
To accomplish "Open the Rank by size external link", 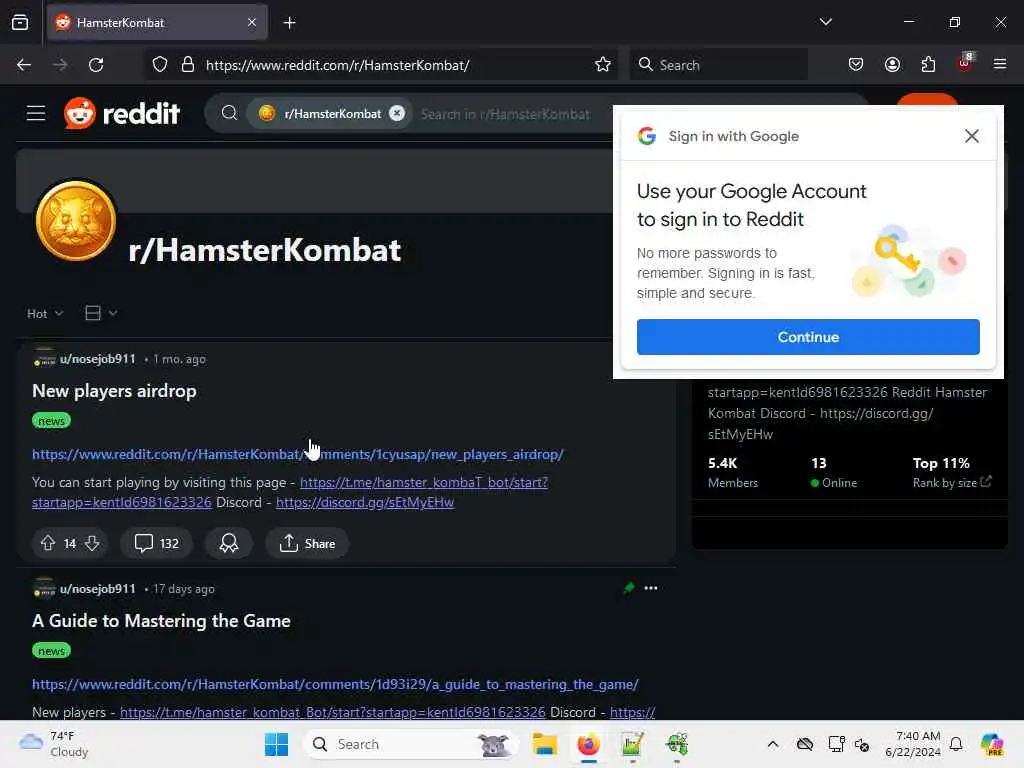I will point(952,483).
